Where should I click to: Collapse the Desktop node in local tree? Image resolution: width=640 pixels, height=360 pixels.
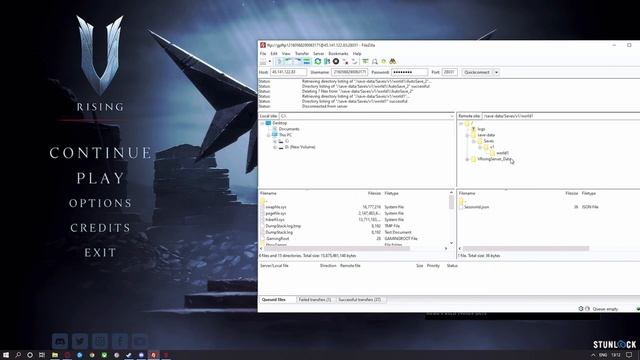(x=262, y=123)
